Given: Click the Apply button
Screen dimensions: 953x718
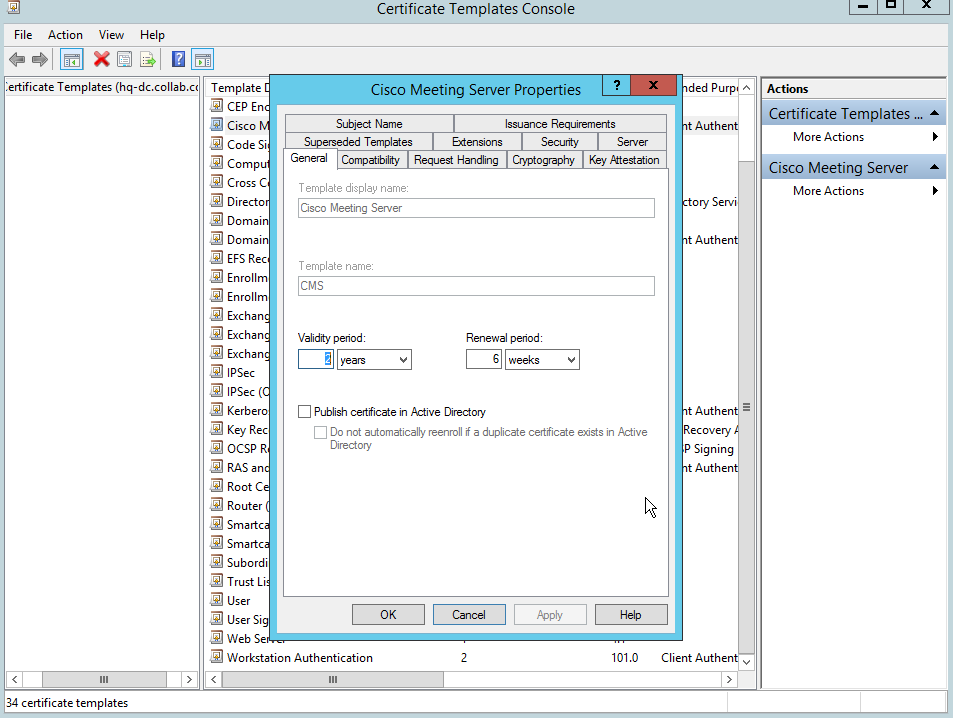Looking at the screenshot, I should [550, 615].
